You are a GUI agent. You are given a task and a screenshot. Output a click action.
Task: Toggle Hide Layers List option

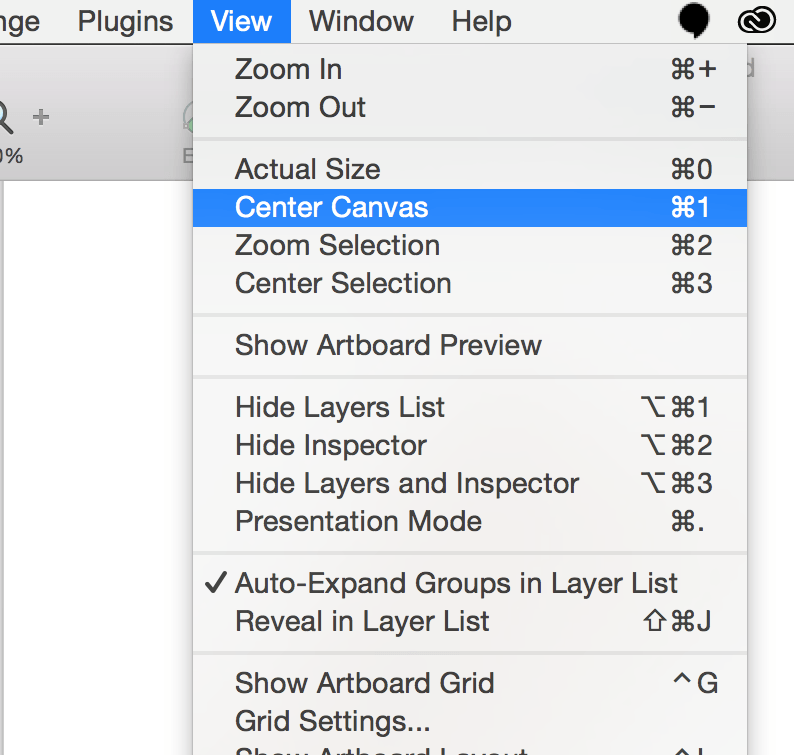[340, 408]
